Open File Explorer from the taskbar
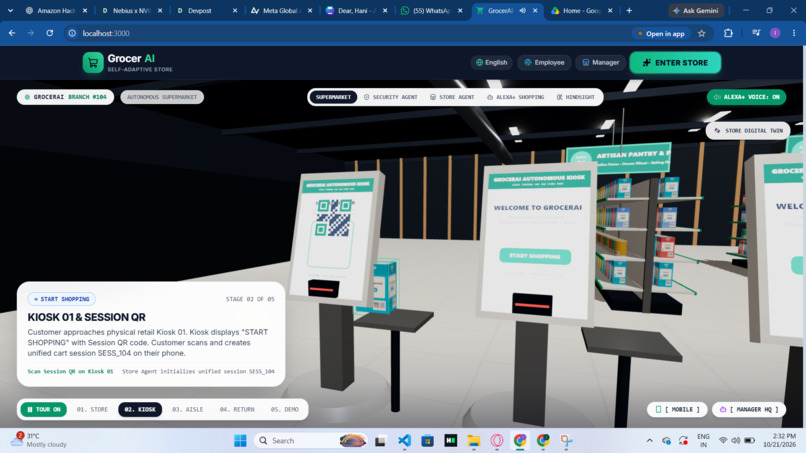Viewport: 806px width, 453px height. click(473, 441)
